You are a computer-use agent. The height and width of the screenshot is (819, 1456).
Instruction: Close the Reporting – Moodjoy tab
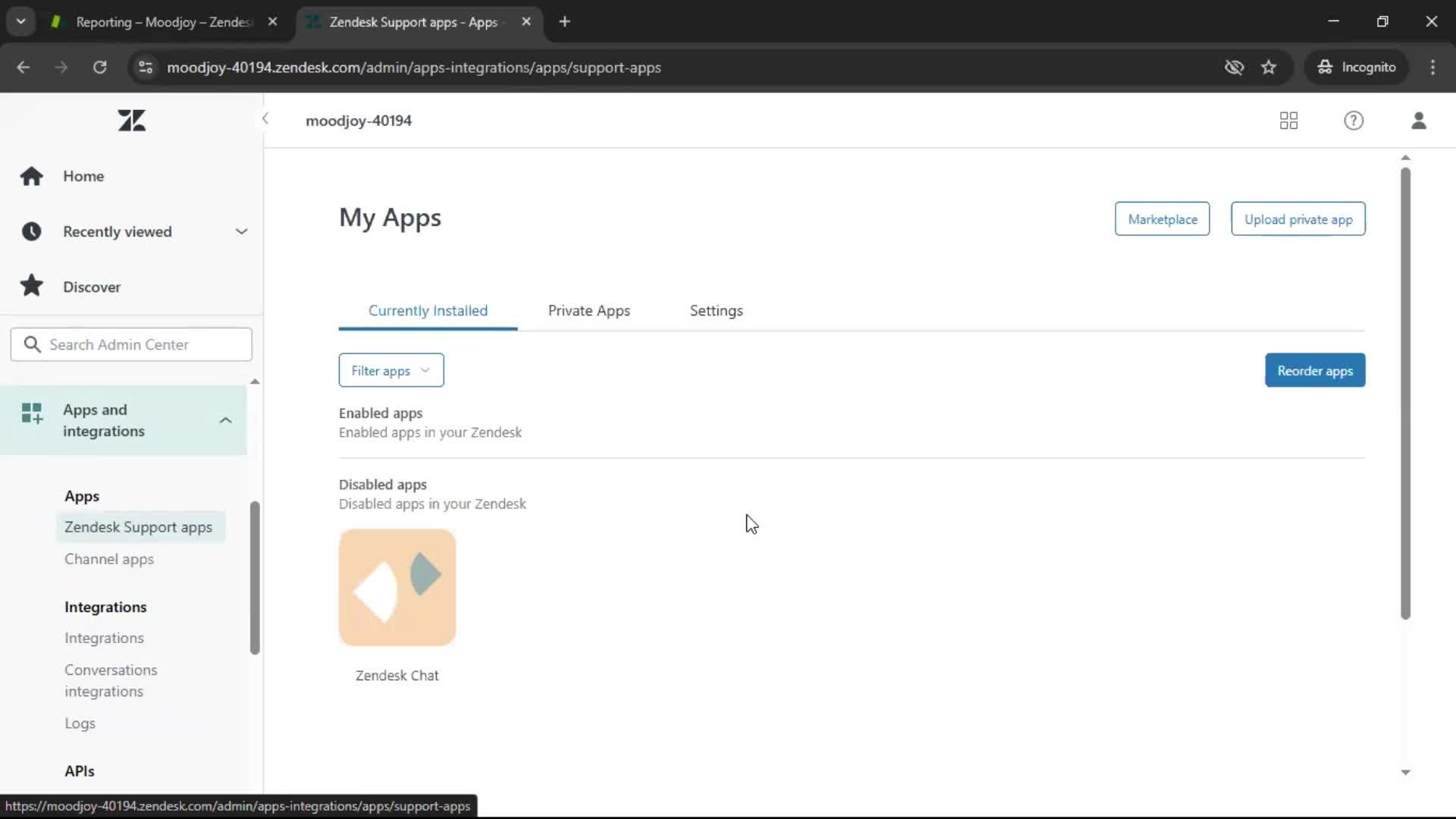[272, 22]
